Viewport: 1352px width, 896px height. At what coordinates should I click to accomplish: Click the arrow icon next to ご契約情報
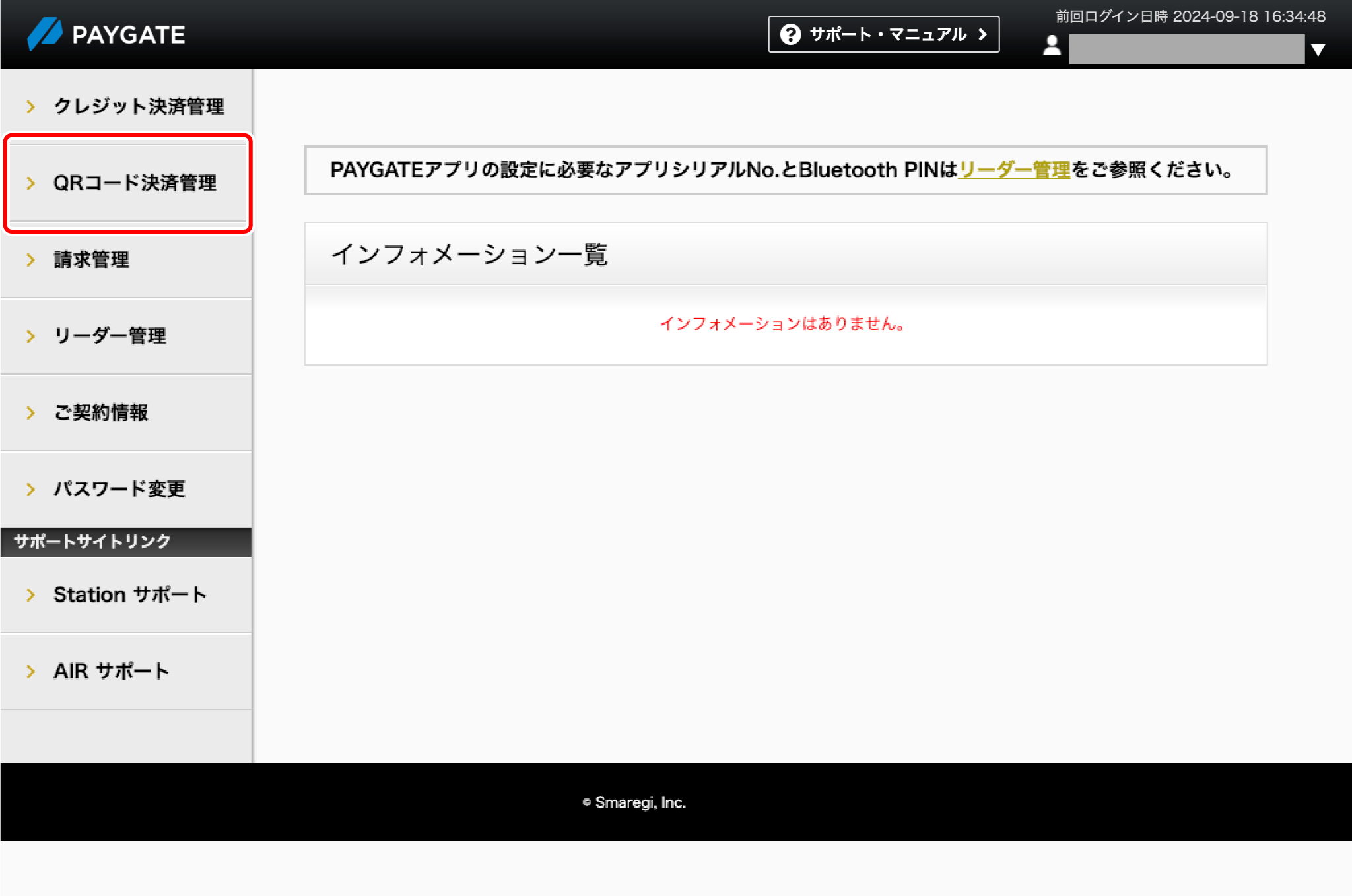(x=30, y=413)
